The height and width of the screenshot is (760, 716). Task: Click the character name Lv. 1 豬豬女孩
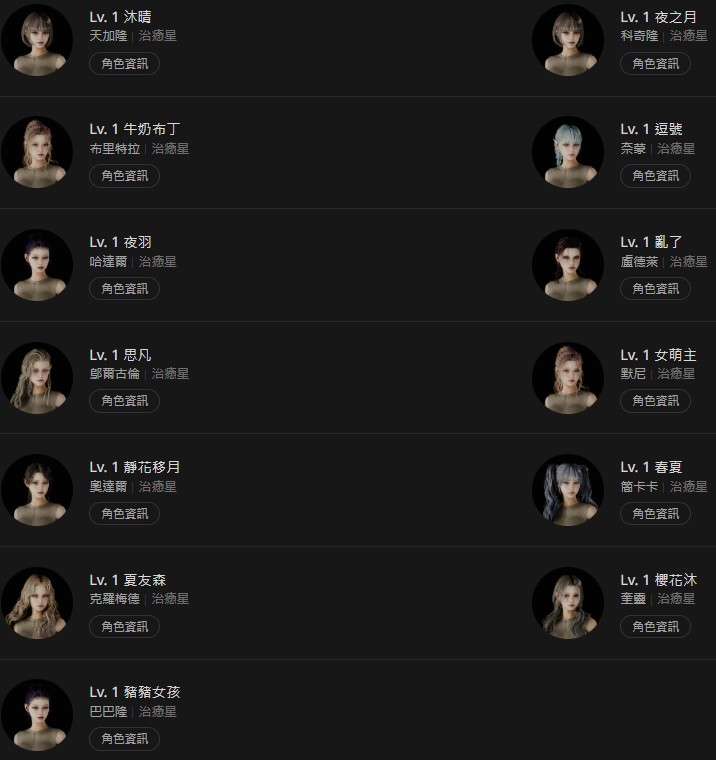tap(135, 692)
